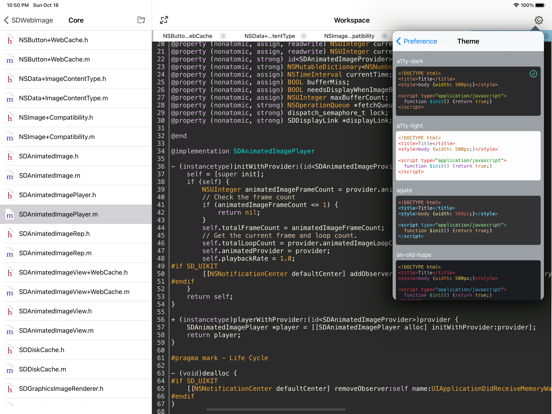The image size is (552, 414).
Task: Select the a11y-light theme preview
Action: 468,156
